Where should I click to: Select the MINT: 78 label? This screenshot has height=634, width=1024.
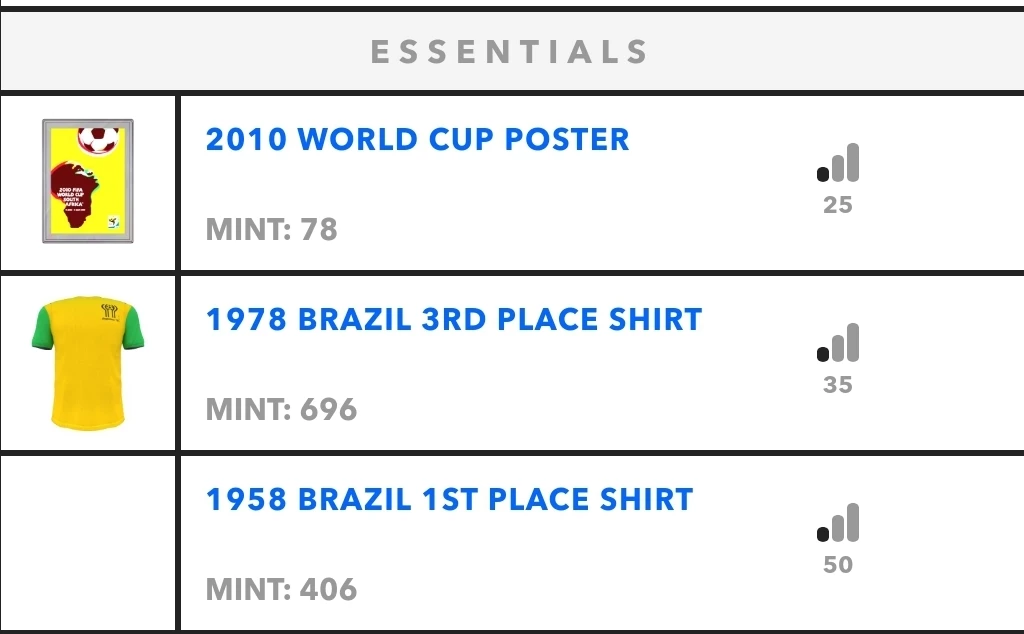(x=272, y=229)
